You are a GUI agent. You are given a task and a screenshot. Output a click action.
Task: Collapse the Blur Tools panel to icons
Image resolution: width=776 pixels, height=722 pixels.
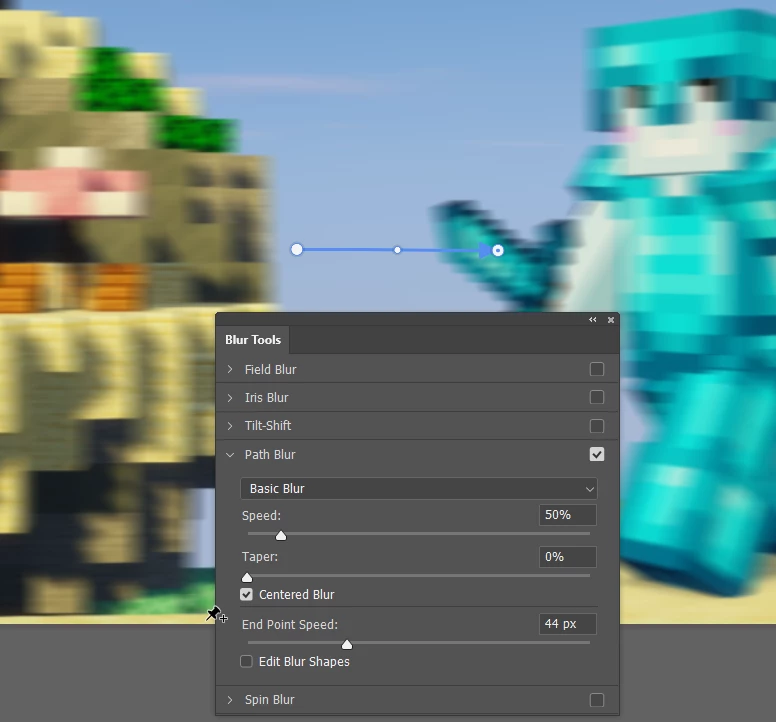(592, 320)
